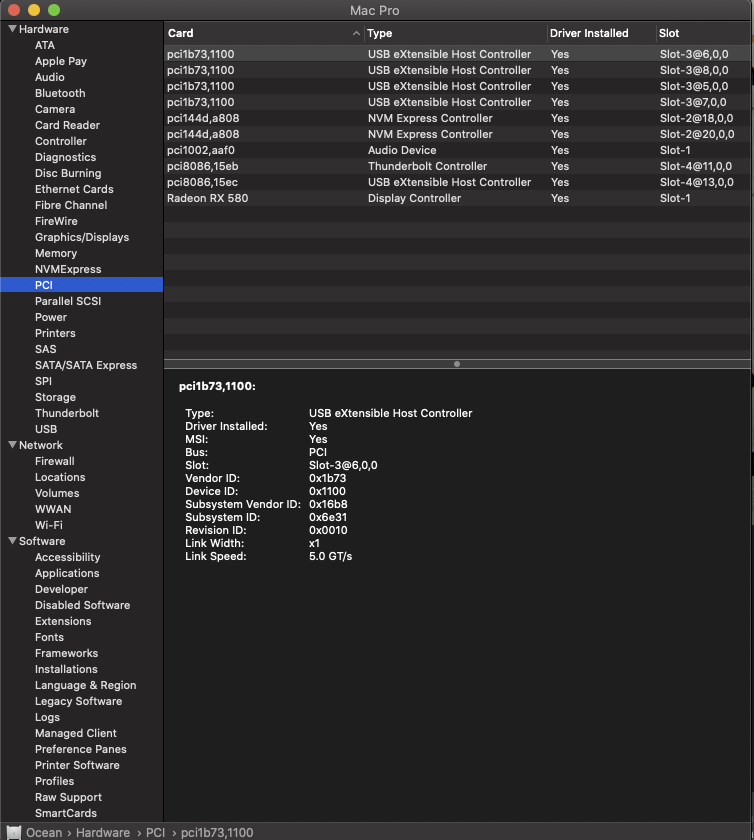This screenshot has height=840, width=754.
Task: Click Ocean in the path bar
Action: click(44, 832)
